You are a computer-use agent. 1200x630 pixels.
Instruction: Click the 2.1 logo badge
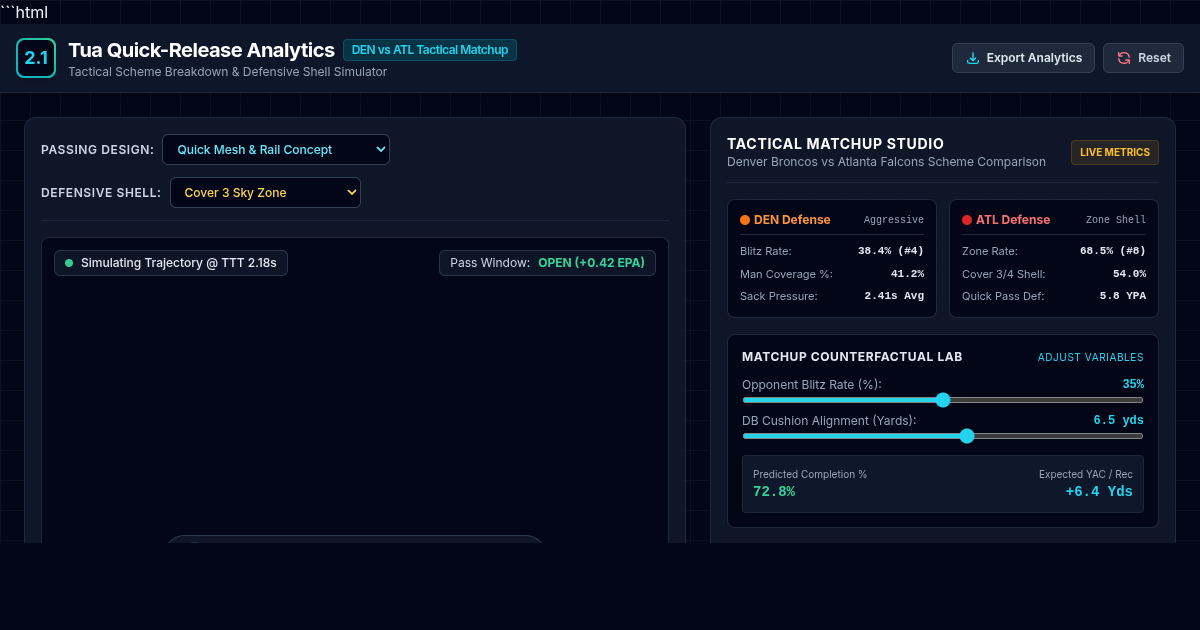pyautogui.click(x=36, y=58)
